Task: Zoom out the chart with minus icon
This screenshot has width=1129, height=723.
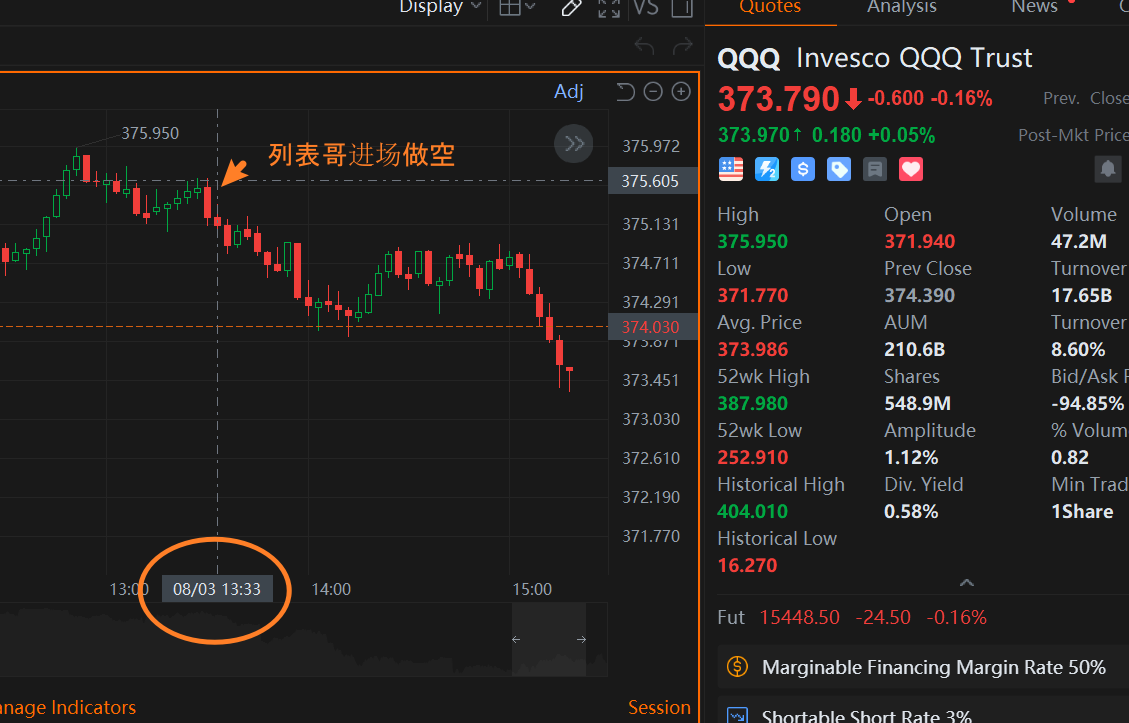Action: tap(653, 91)
